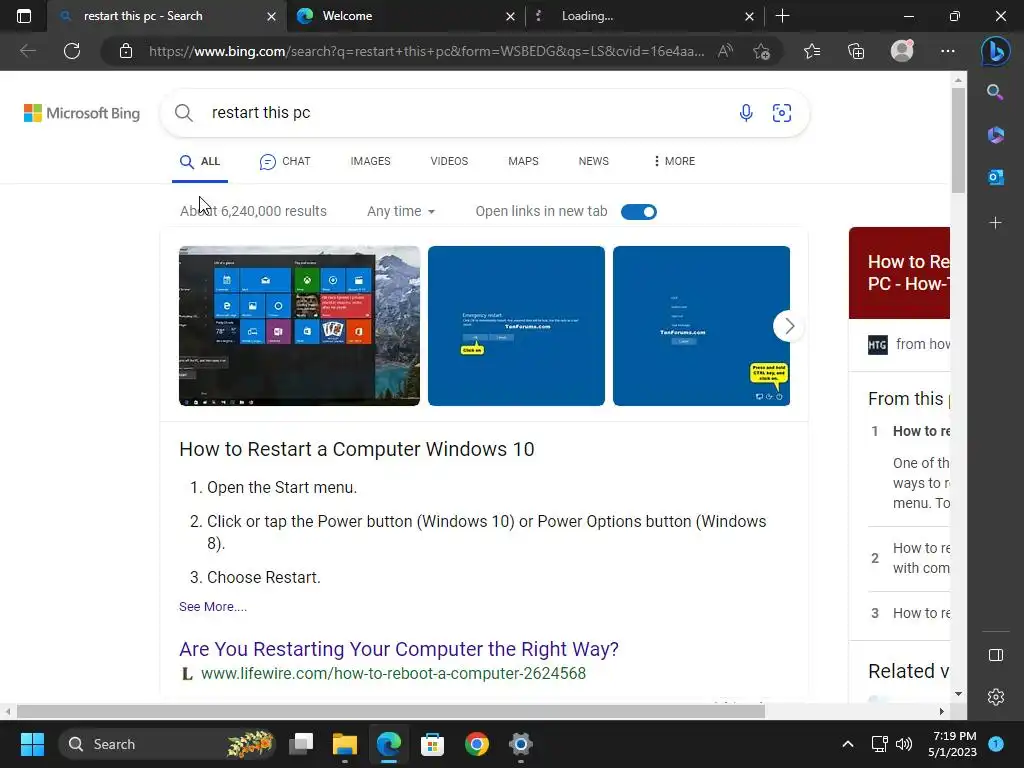Viewport: 1024px width, 768px height.
Task: Open the Windows Start menu
Action: [x=32, y=744]
